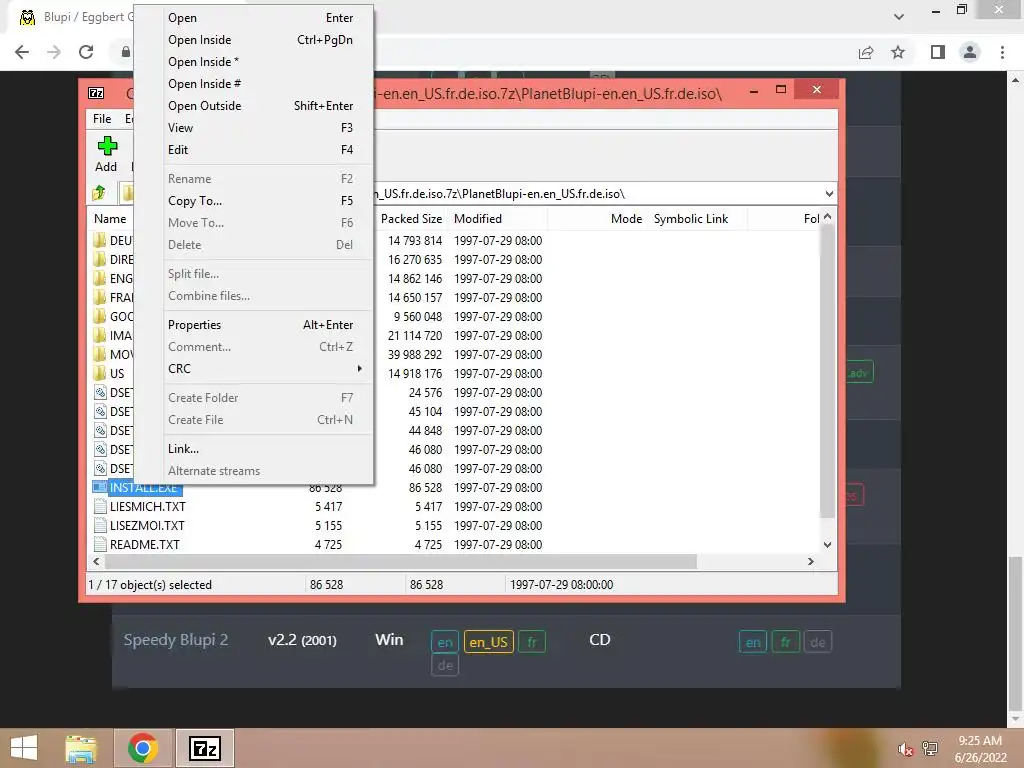1024x768 pixels.
Task: Open the Chrome tab search chevron
Action: (899, 17)
